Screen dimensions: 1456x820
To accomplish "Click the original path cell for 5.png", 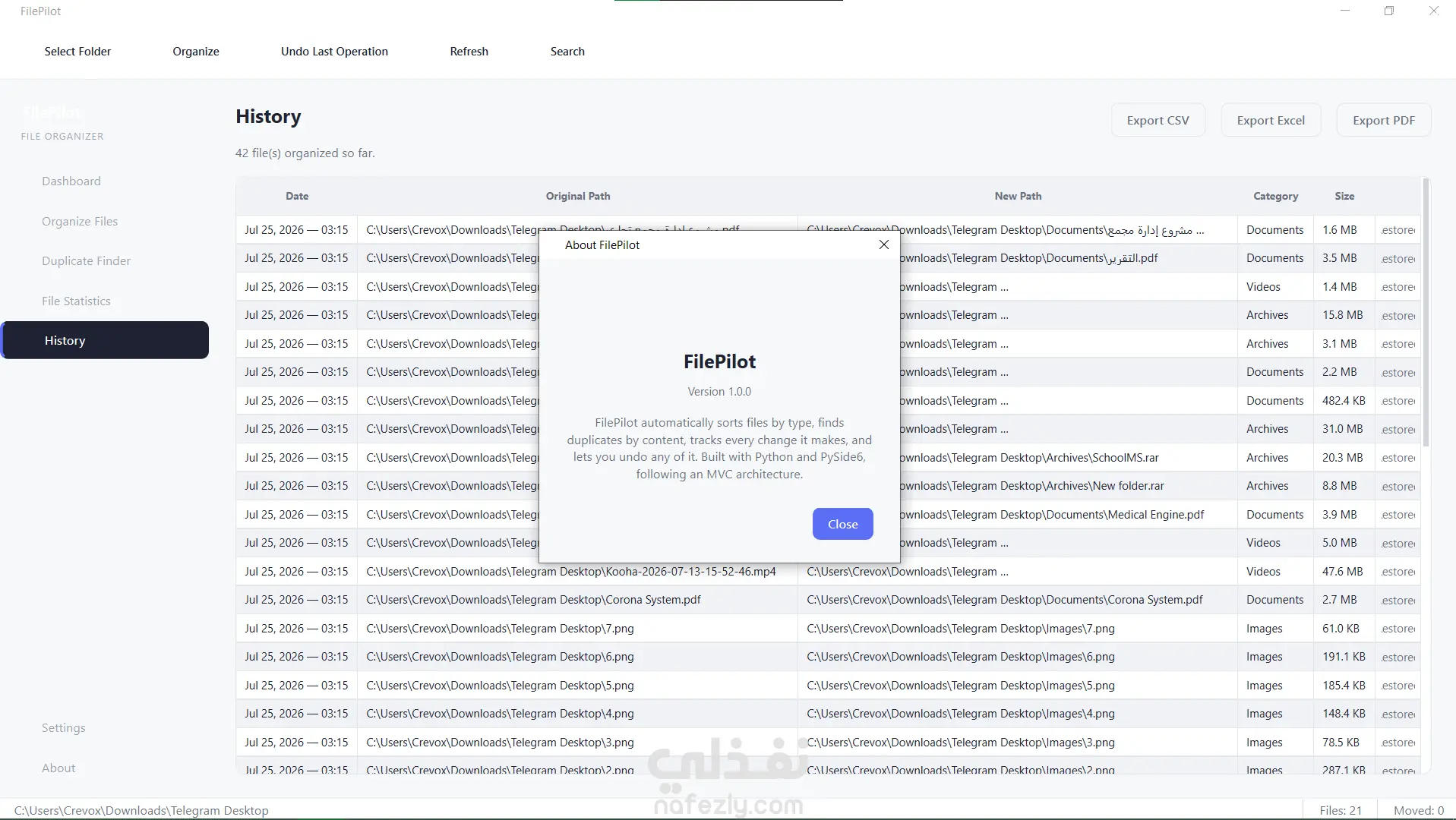I will pos(577,686).
